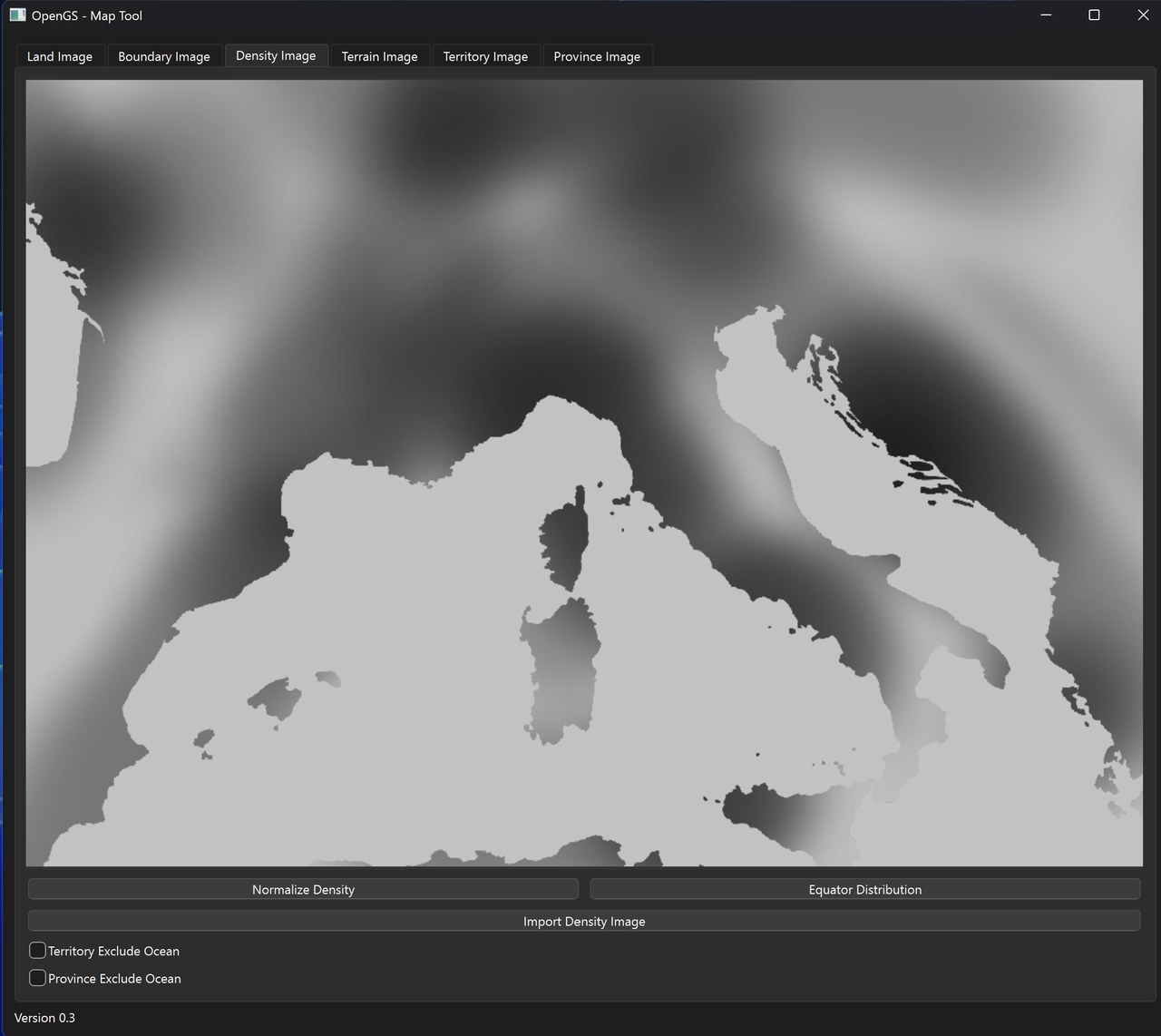The image size is (1161, 1036).
Task: Click the OpenGS icon in the title bar
Action: 15,15
